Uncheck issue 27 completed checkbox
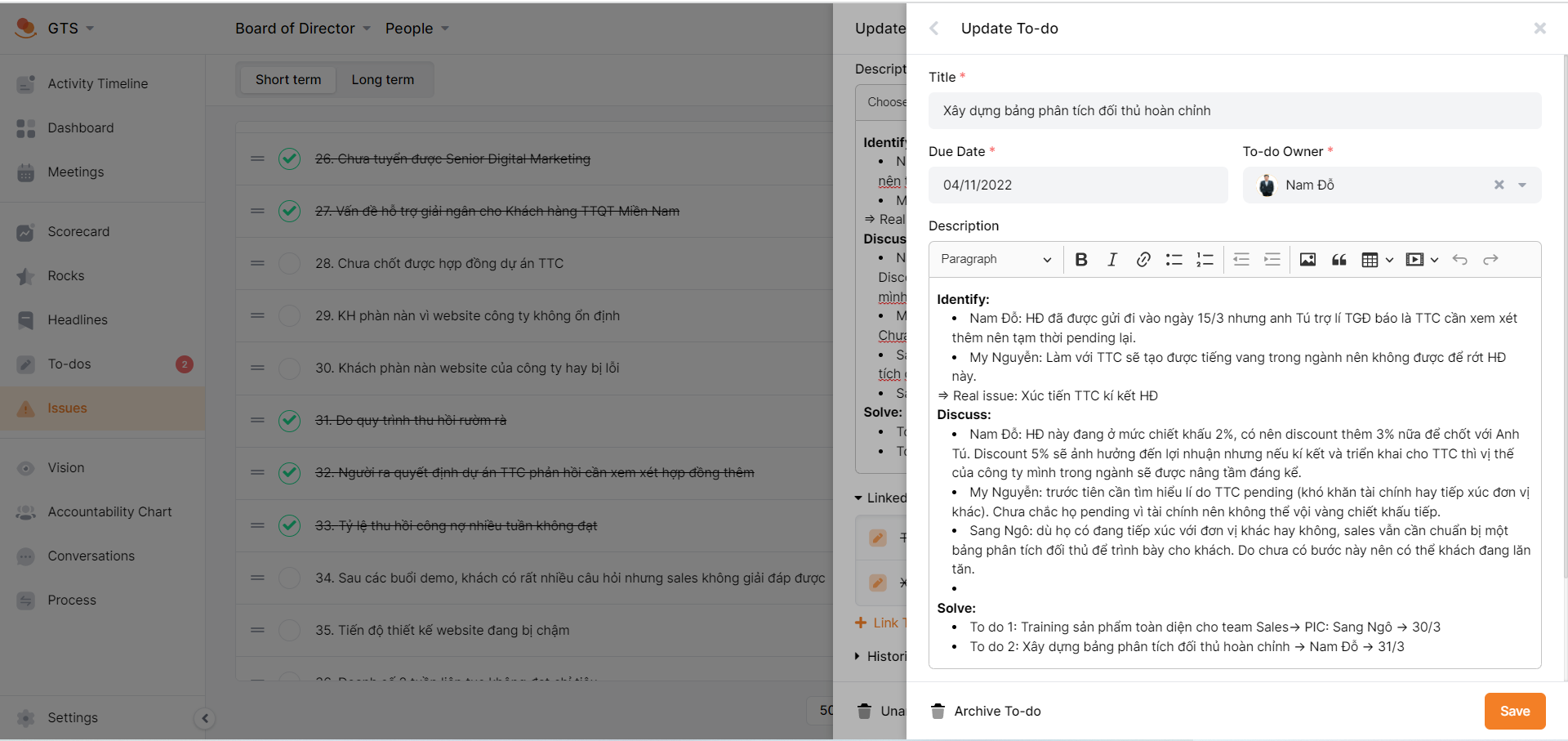Viewport: 1568px width, 741px height. pyautogui.click(x=289, y=211)
